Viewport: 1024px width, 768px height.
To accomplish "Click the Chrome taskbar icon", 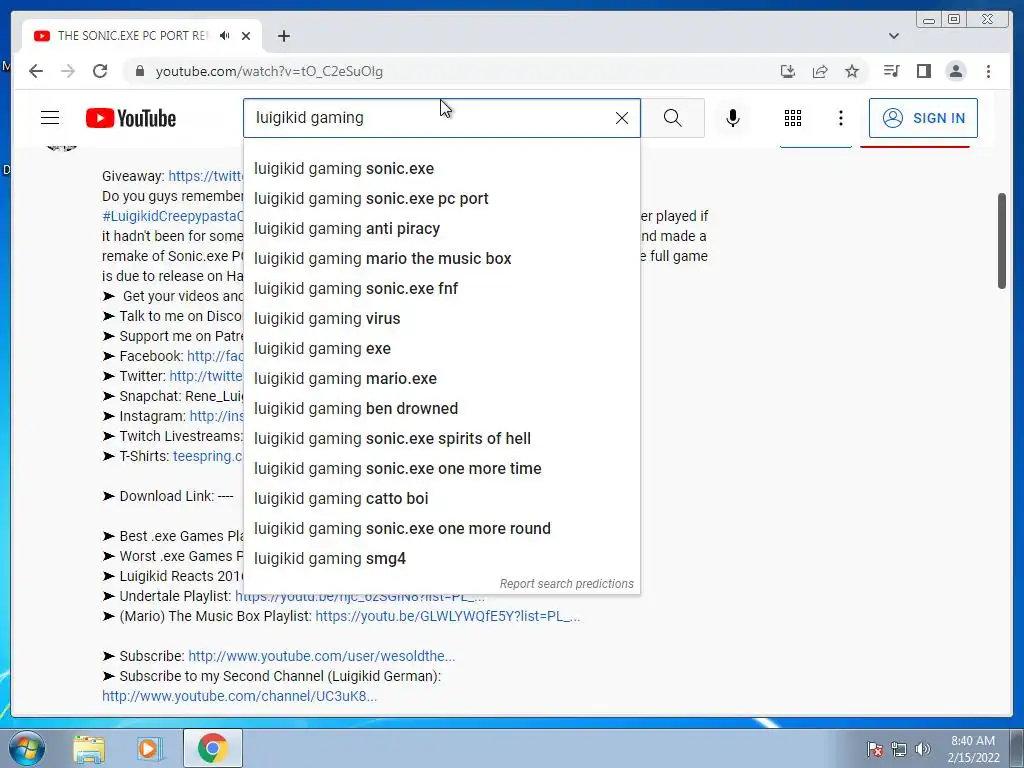I will 212,748.
